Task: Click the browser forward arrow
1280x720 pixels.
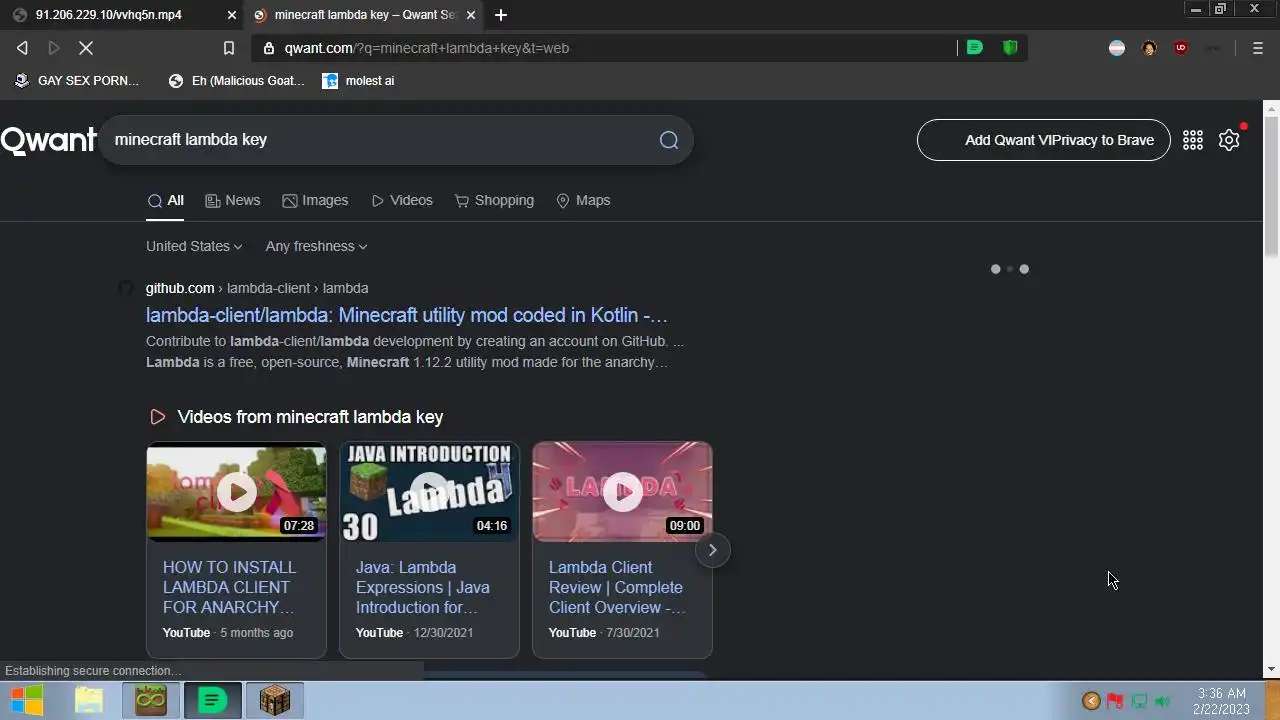Action: pos(54,48)
